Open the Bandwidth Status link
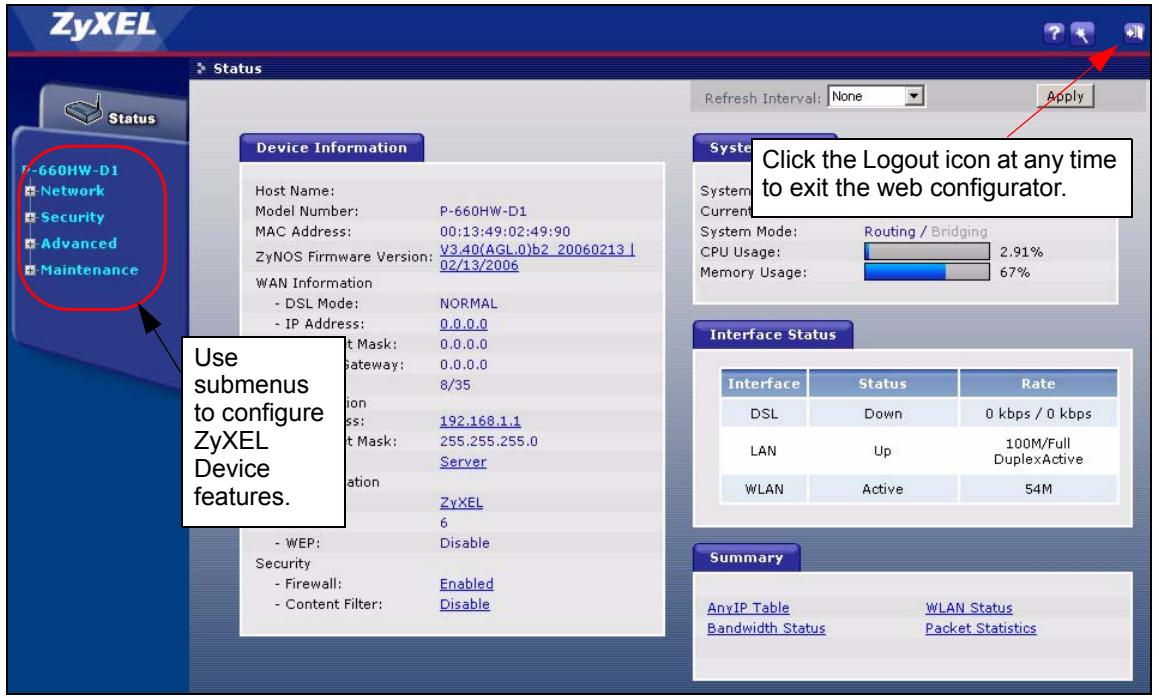Viewport: 1159px width, 698px height. [767, 628]
